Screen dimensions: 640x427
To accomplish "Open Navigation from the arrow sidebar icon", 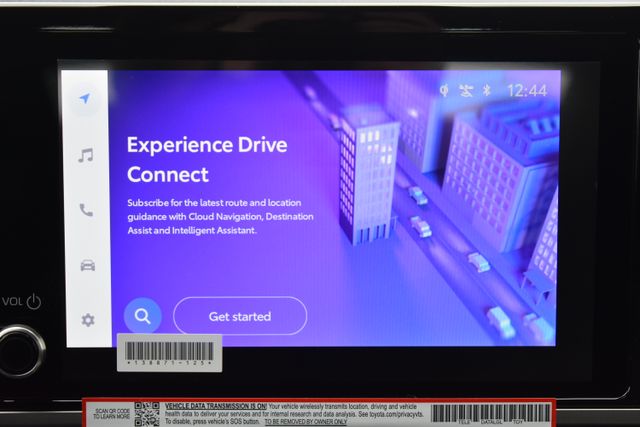I will [x=86, y=99].
